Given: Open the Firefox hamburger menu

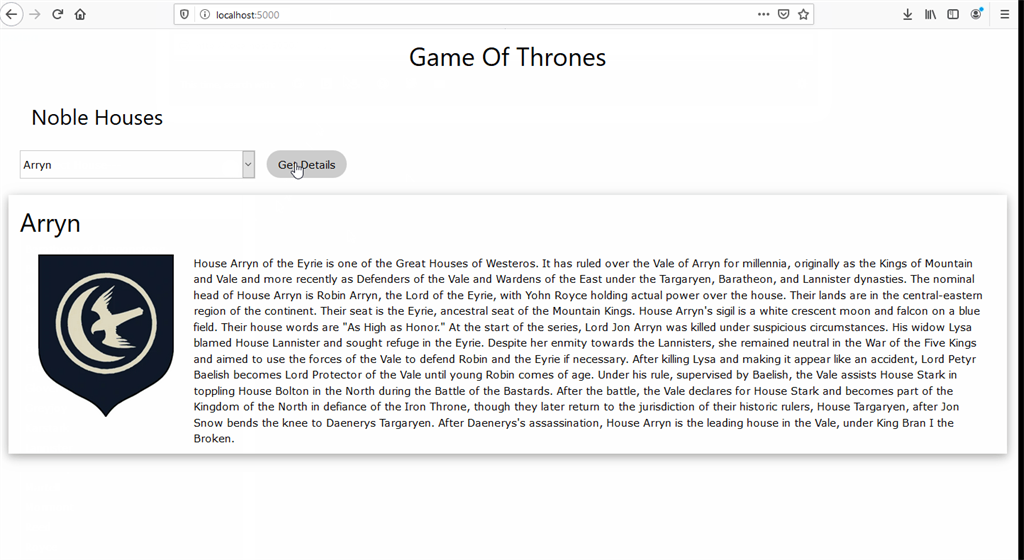Looking at the screenshot, I should [x=1005, y=14].
